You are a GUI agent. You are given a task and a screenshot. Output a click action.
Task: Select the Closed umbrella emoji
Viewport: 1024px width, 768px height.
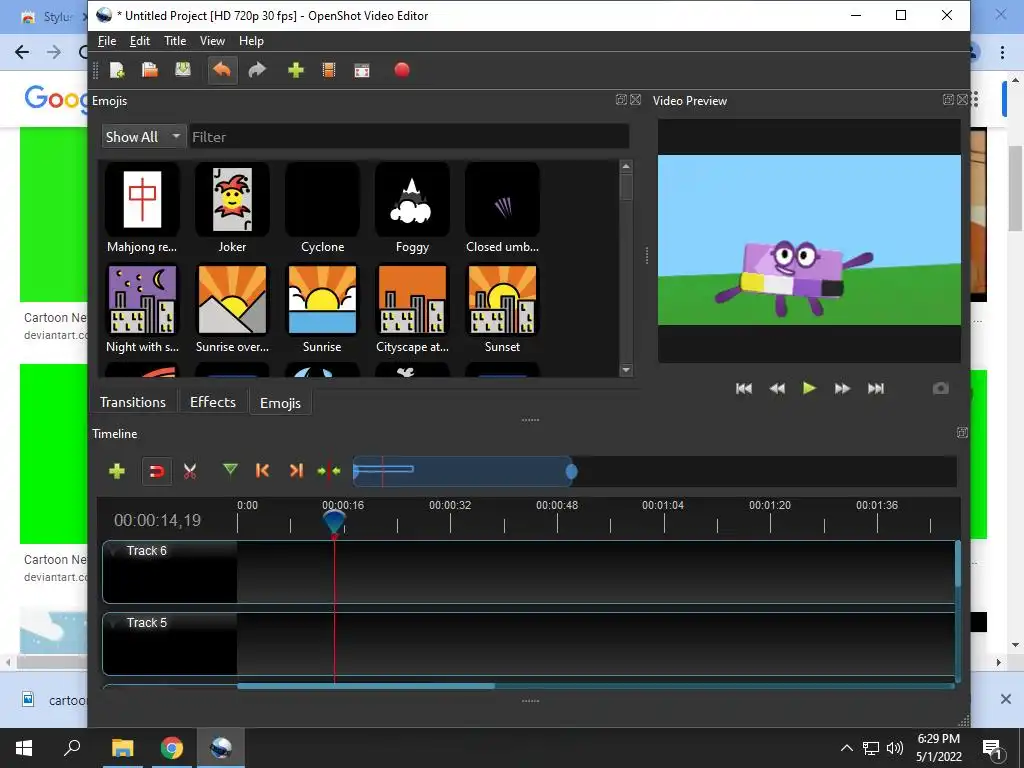(502, 209)
